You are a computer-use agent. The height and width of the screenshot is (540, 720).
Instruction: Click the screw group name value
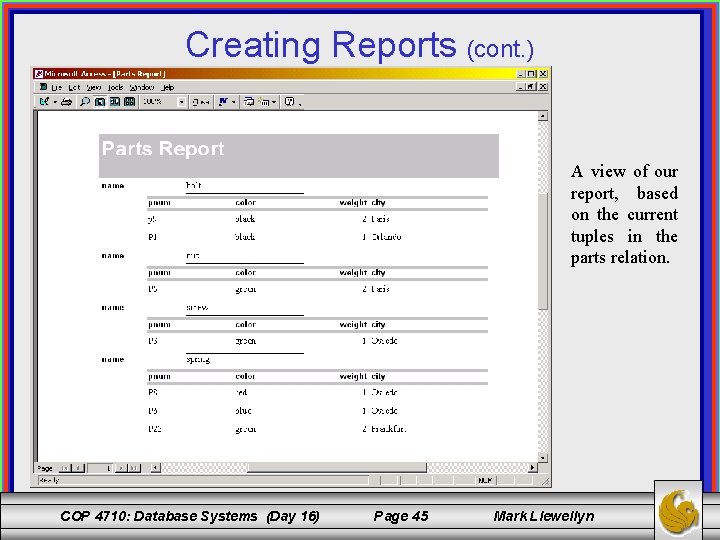197,308
